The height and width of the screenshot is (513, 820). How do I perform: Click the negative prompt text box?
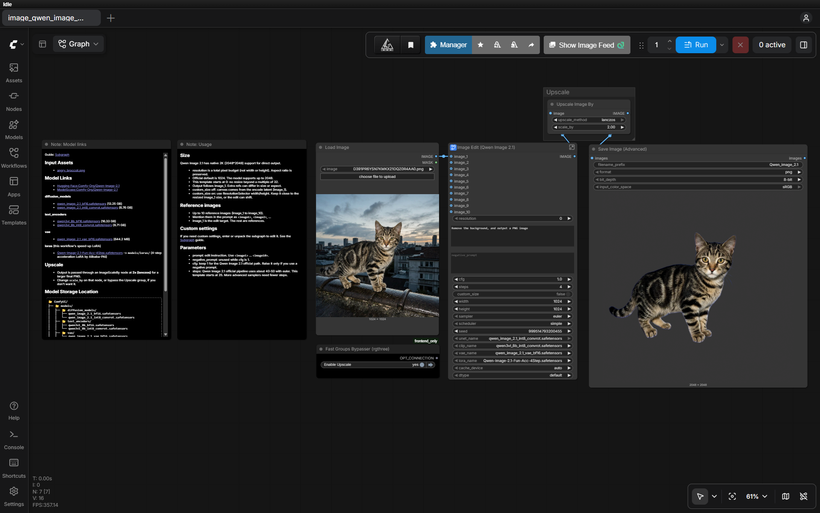click(512, 263)
